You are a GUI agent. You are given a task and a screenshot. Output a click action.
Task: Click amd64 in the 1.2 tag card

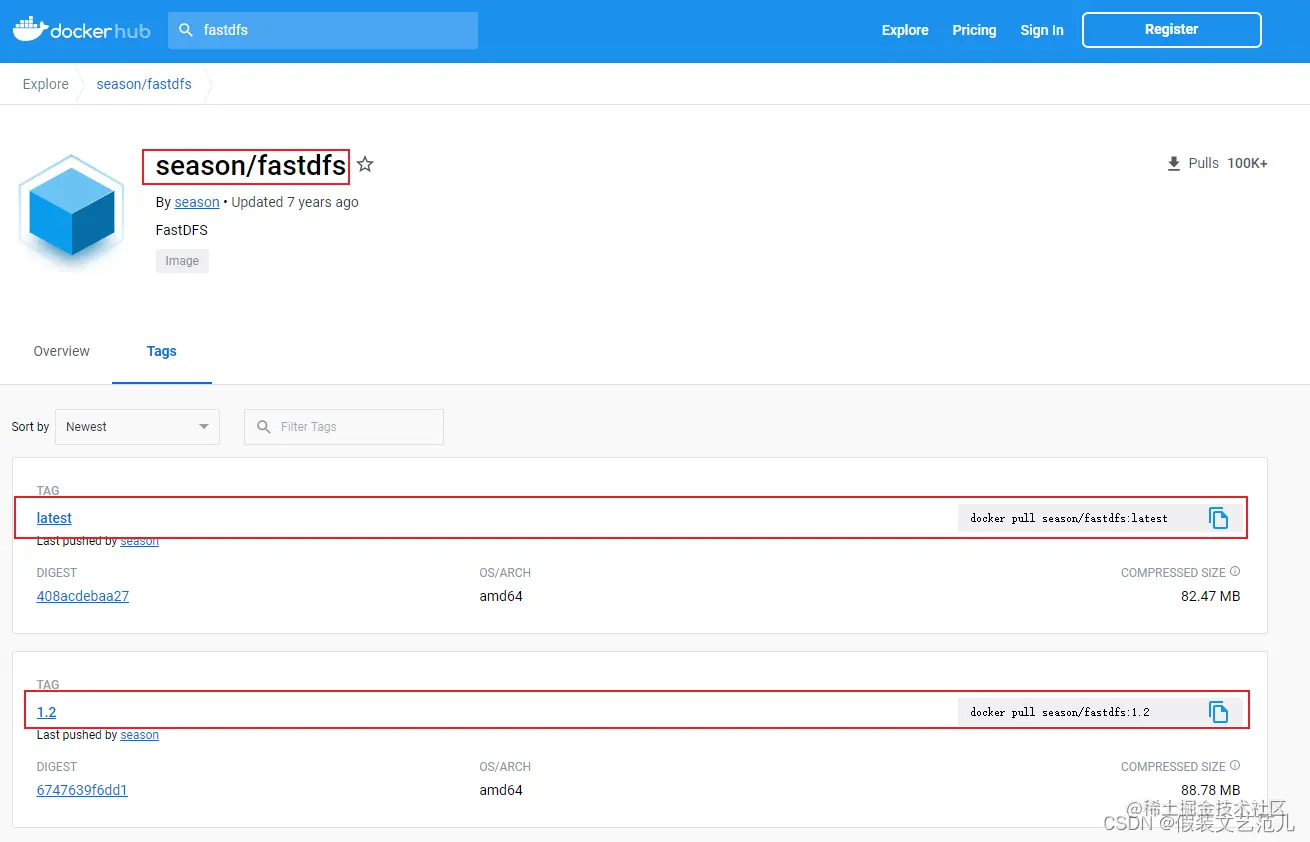tap(501, 790)
